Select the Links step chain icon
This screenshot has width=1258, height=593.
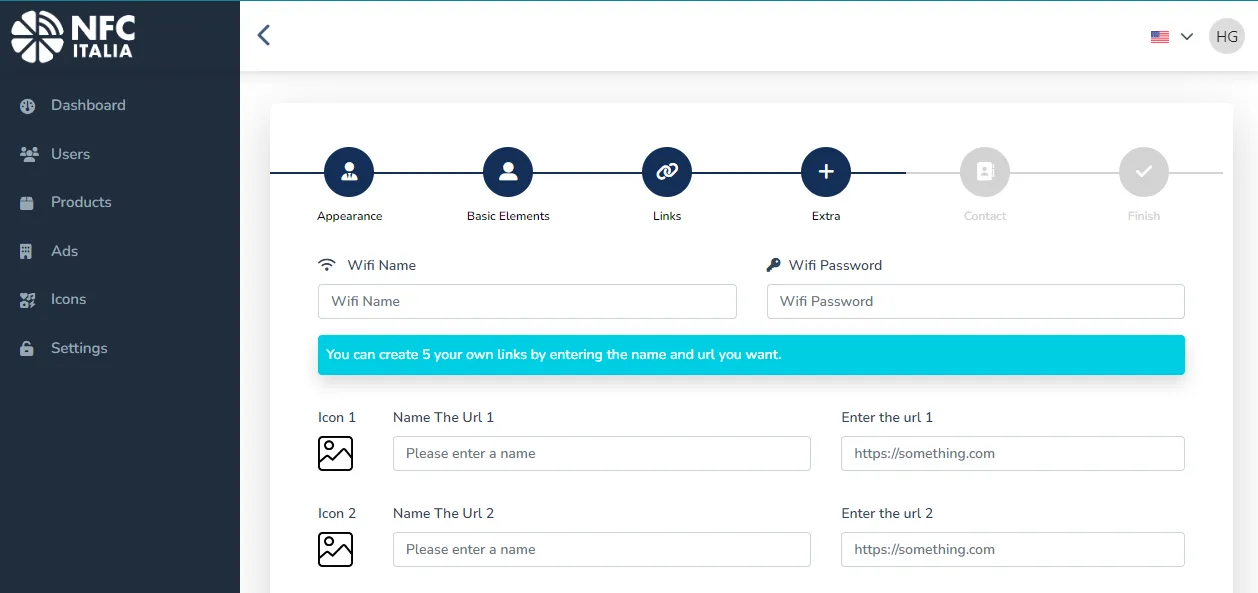point(667,172)
